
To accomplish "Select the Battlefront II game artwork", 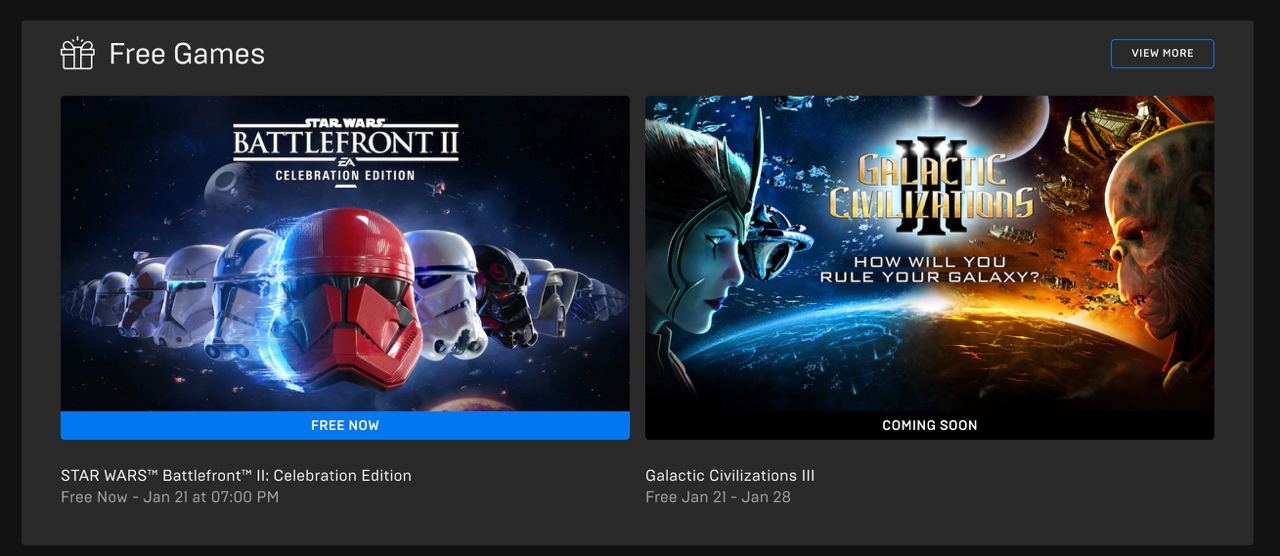I will pyautogui.click(x=345, y=254).
